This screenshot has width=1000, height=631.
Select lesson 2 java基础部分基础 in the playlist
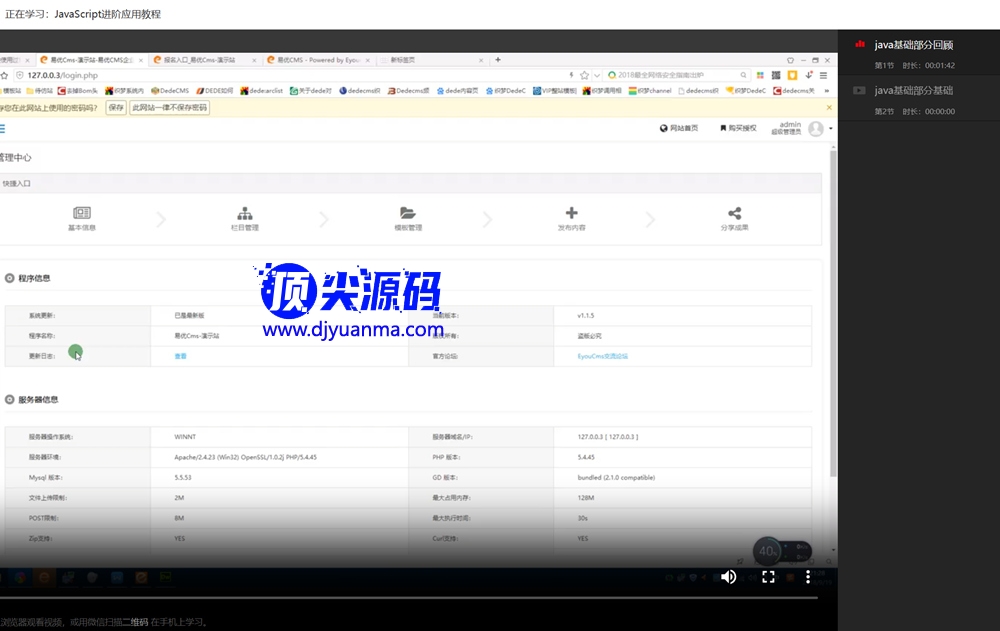[x=913, y=91]
